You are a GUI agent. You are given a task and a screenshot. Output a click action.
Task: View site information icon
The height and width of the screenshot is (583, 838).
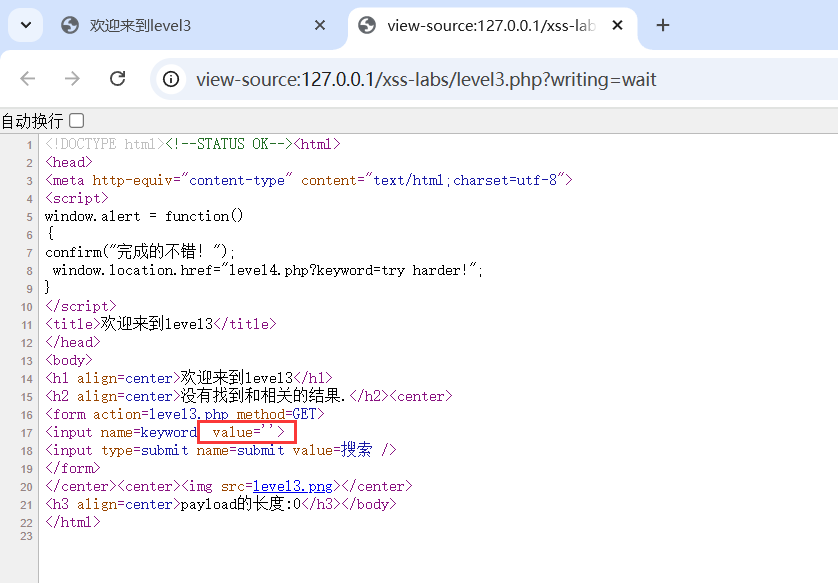coord(171,80)
